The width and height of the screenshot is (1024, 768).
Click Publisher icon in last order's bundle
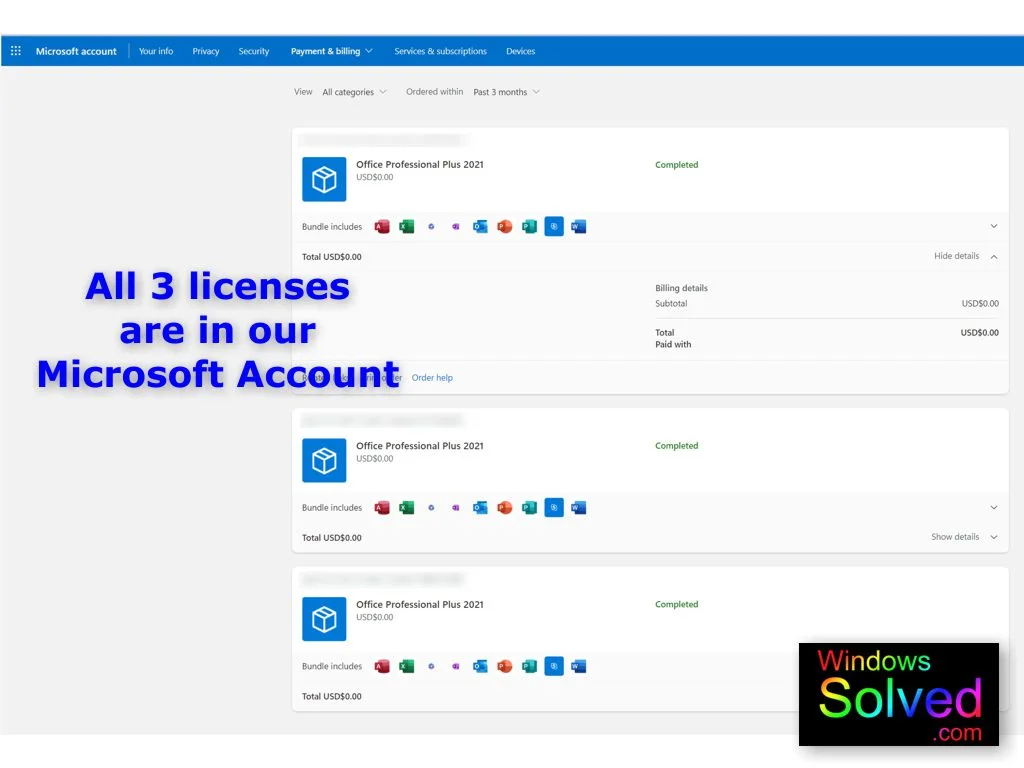pos(529,666)
